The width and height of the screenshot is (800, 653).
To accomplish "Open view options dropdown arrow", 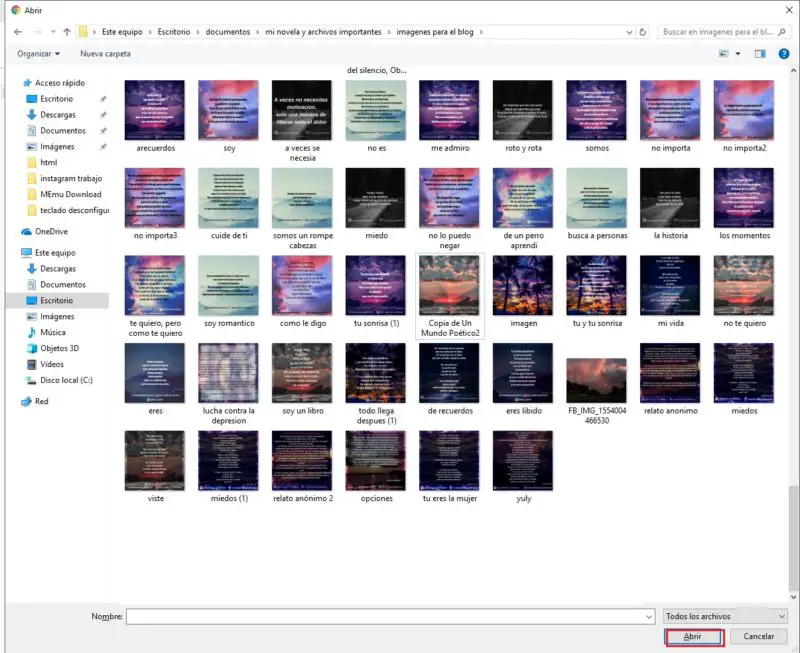I will pos(738,54).
